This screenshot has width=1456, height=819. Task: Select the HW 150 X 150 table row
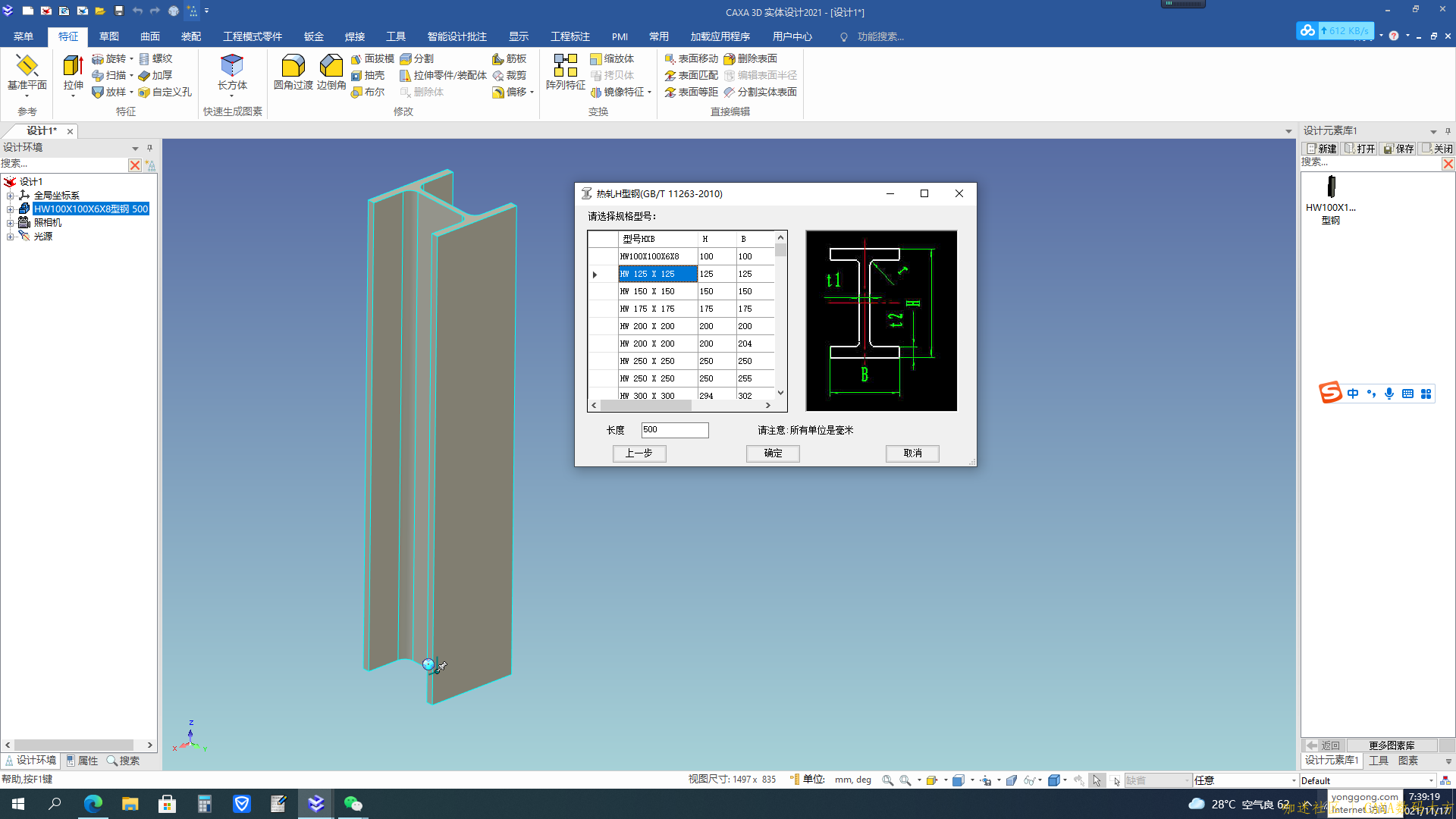681,291
